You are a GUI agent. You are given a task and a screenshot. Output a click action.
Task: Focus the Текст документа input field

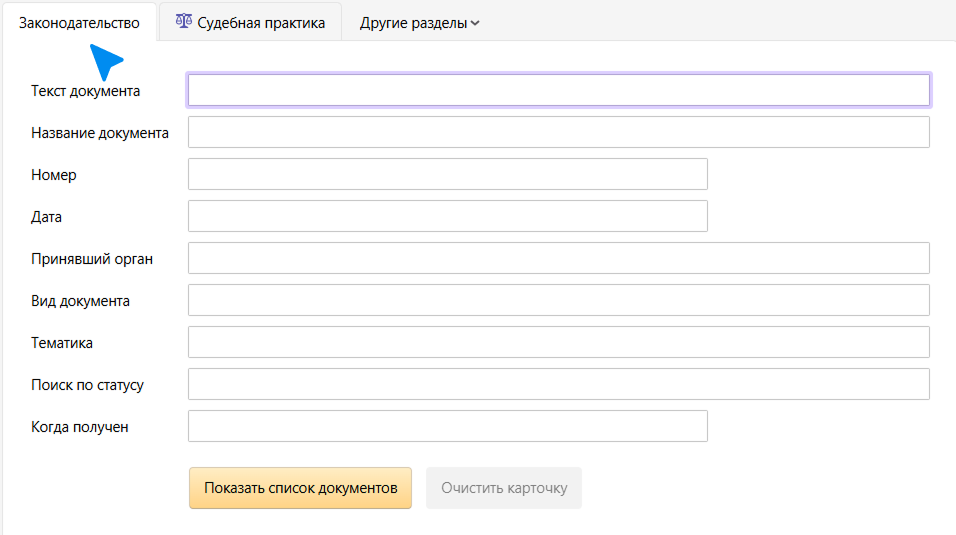pyautogui.click(x=558, y=90)
